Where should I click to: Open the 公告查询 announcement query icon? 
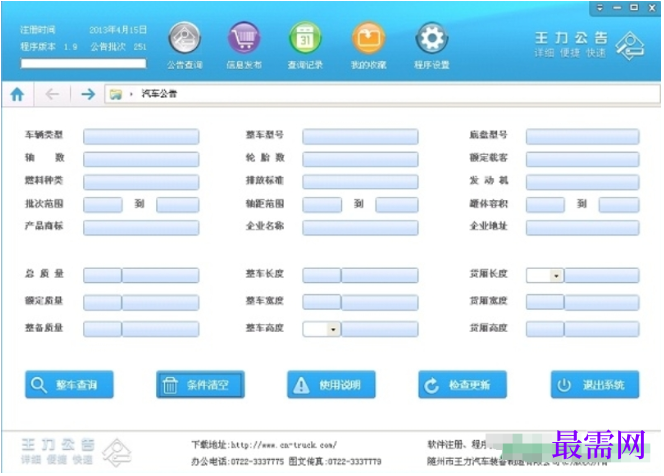185,39
